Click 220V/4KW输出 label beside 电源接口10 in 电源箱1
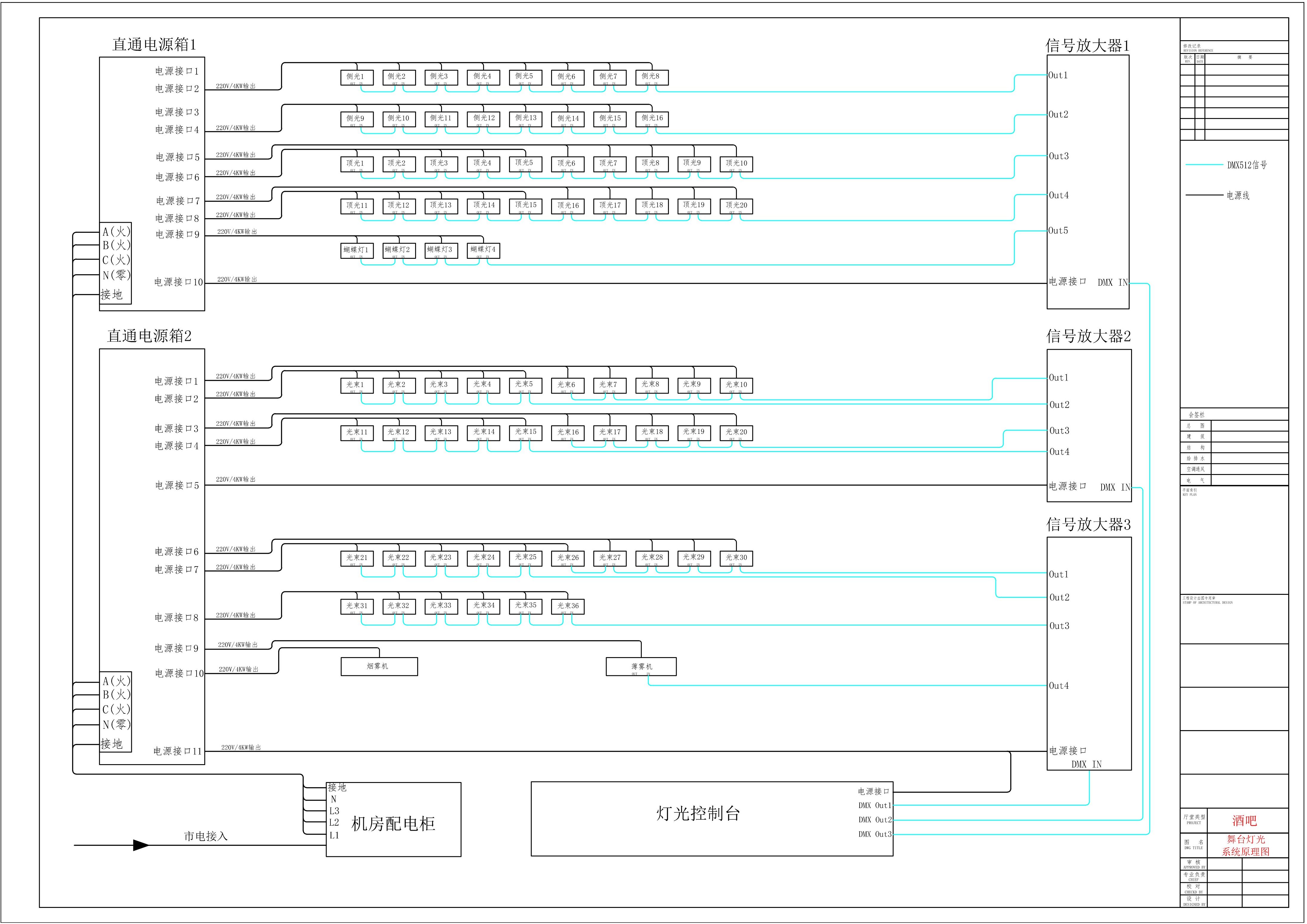 coord(237,280)
